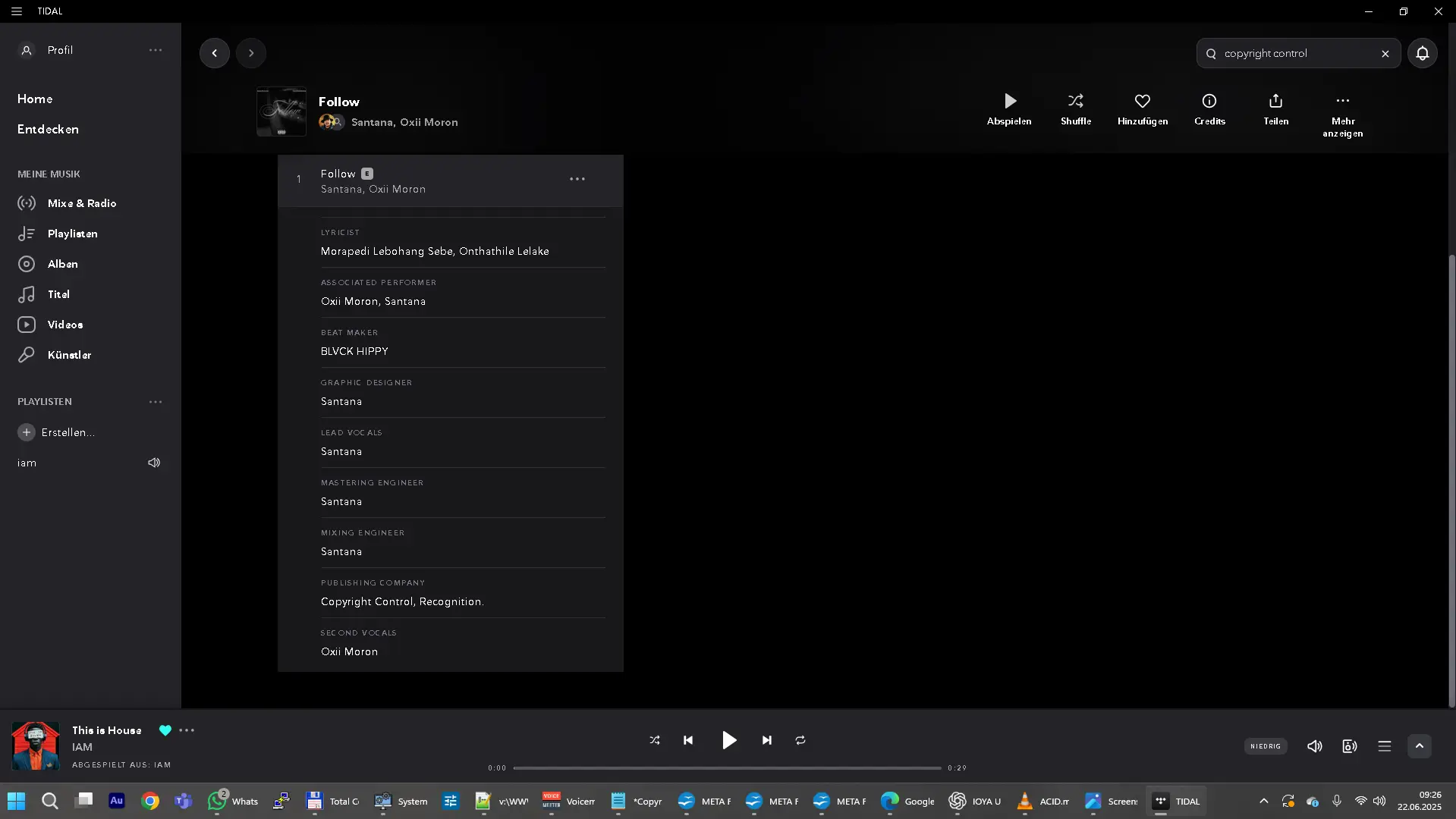Open the play queue list icon
Screen dimensions: 1456x819
(1384, 746)
